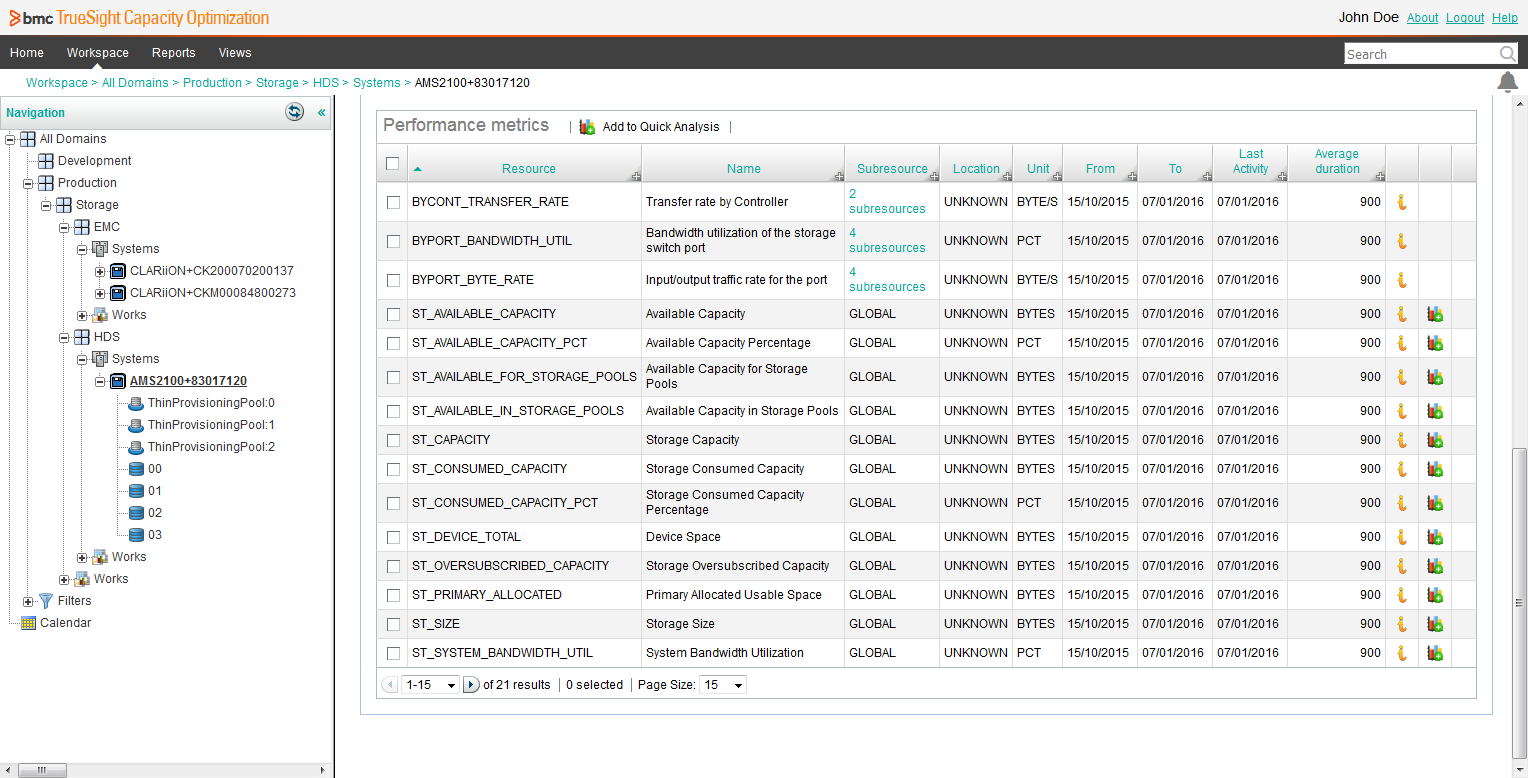Click the AMS2100+83017120 system icon
The image size is (1528, 778).
[118, 381]
